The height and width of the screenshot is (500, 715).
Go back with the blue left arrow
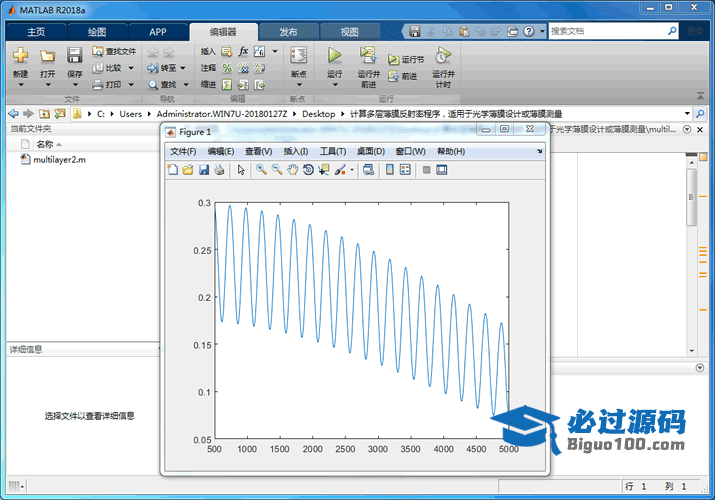(14, 113)
